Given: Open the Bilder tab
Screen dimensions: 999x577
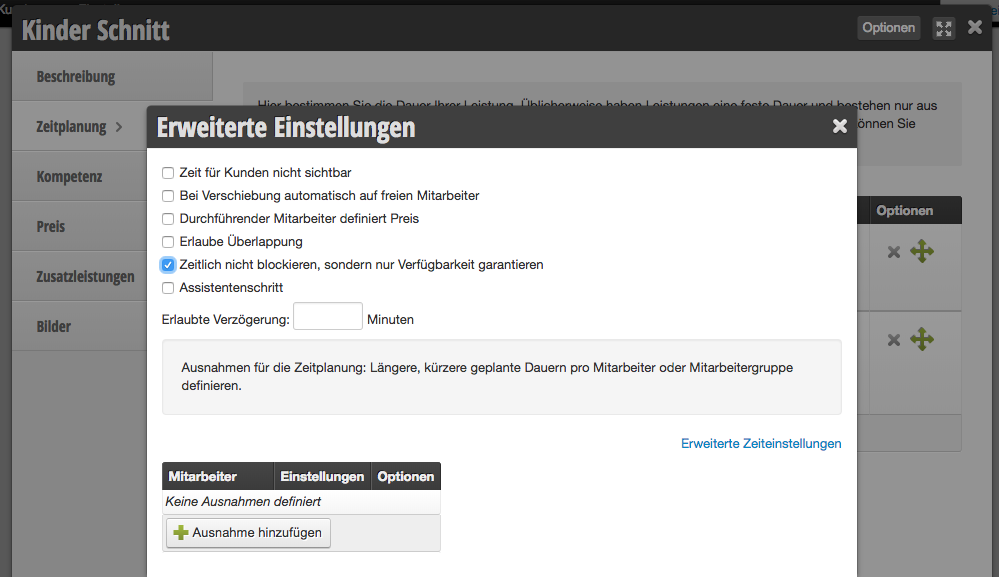Looking at the screenshot, I should pos(80,326).
